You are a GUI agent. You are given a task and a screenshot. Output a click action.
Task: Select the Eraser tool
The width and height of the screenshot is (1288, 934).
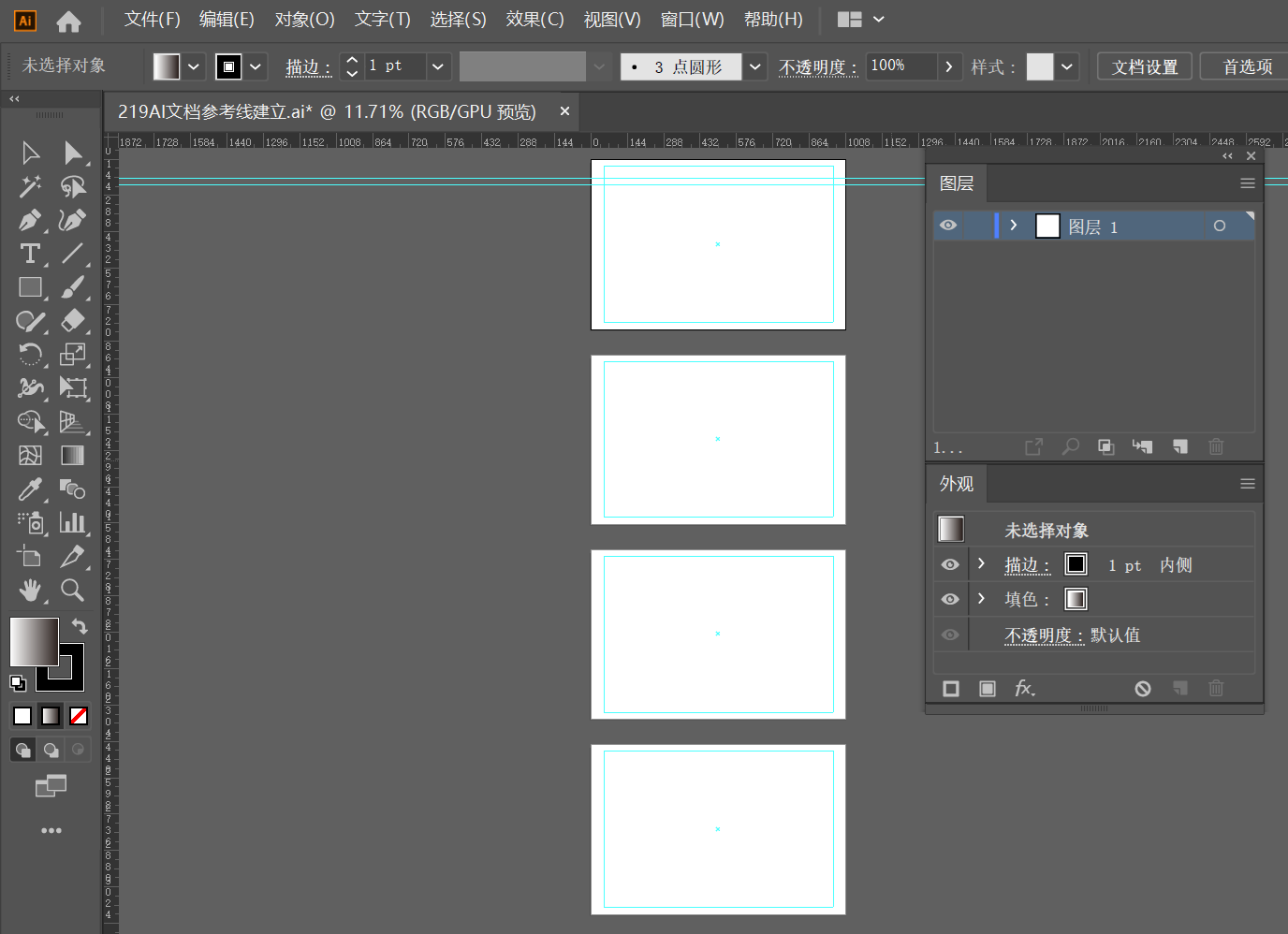[x=72, y=321]
